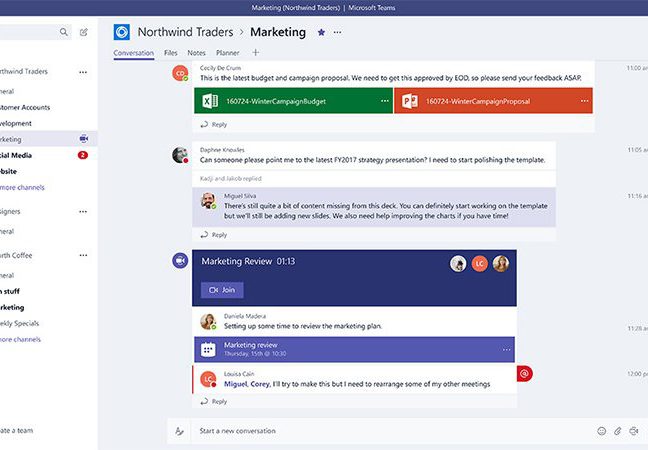Start a video meeting from compose box
The height and width of the screenshot is (450, 648).
634,431
